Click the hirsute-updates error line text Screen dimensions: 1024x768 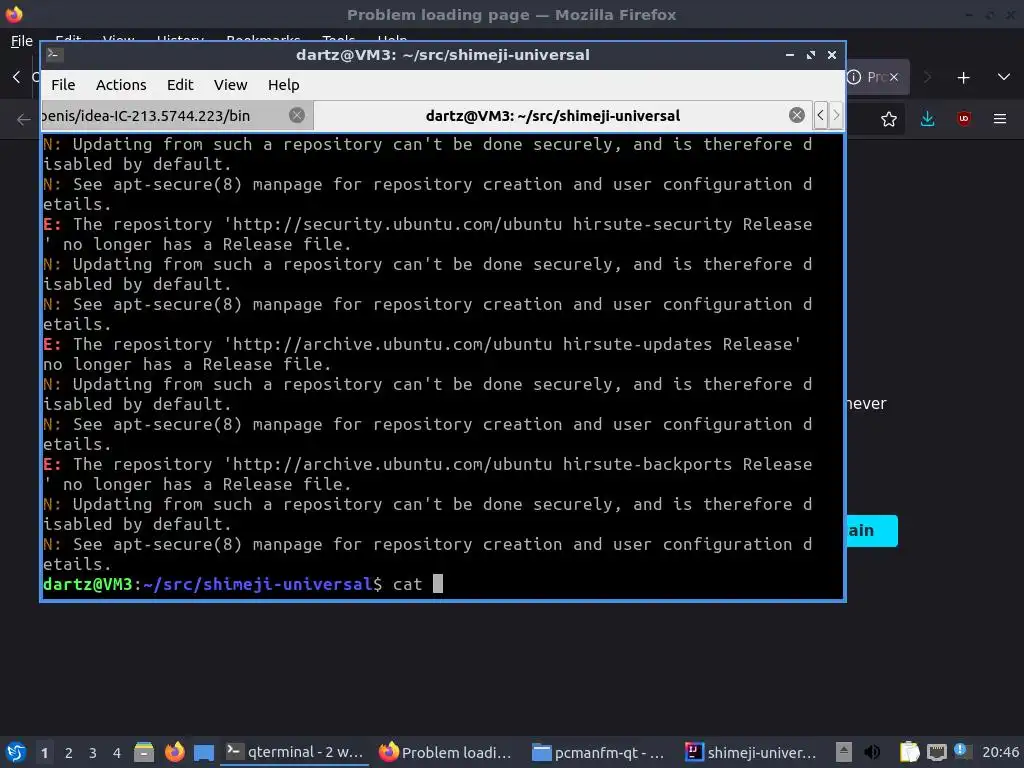tap(423, 354)
